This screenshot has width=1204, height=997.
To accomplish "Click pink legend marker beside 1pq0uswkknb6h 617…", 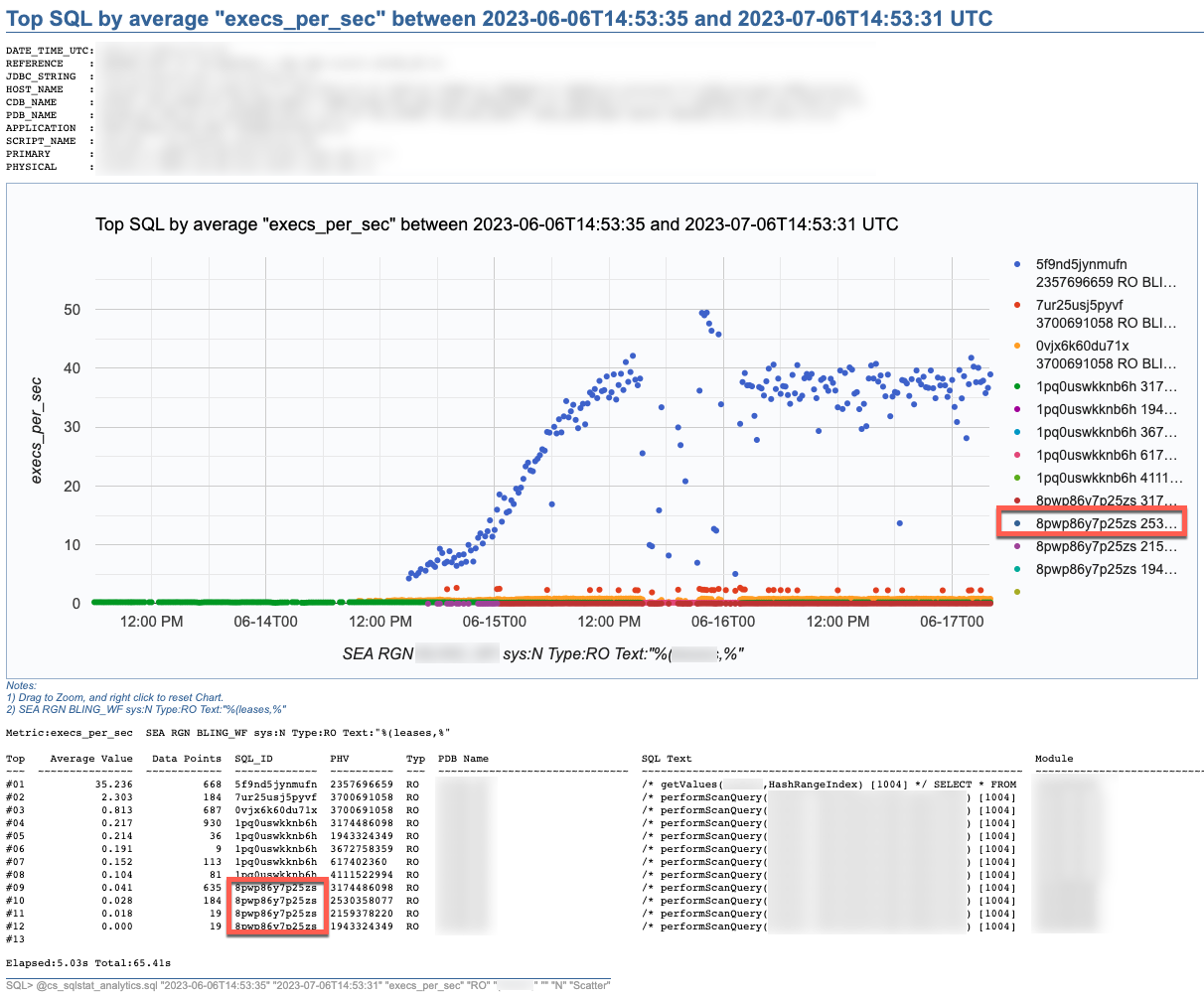I will click(x=1017, y=455).
